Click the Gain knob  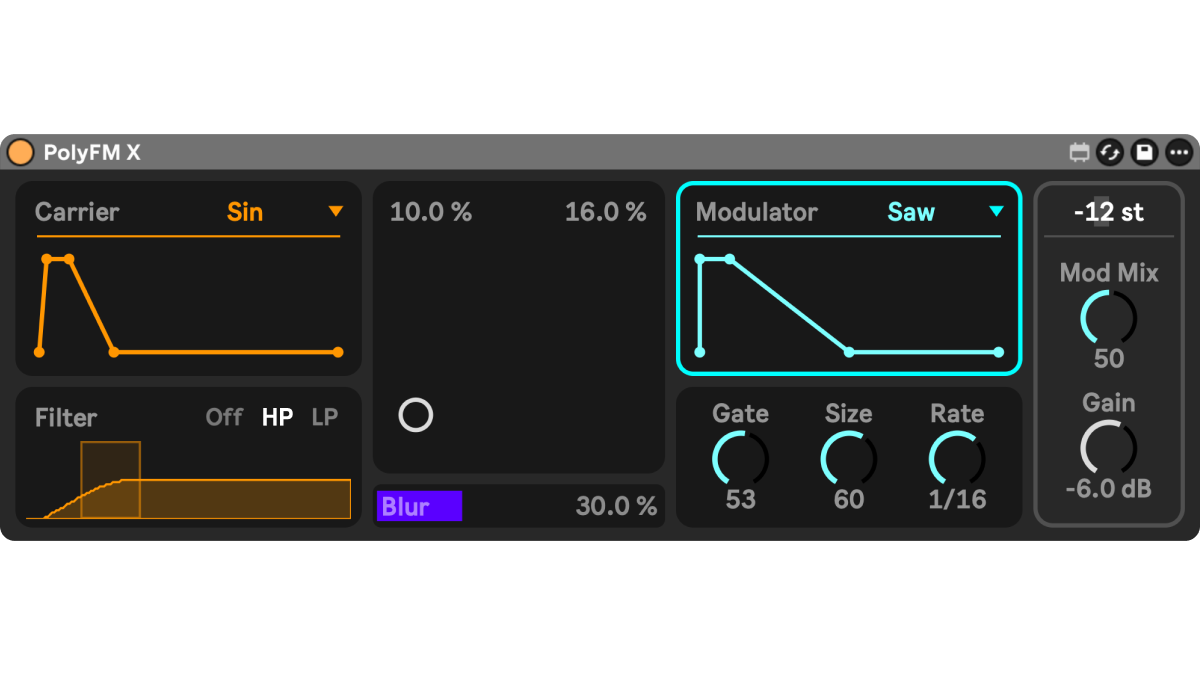point(1108,447)
